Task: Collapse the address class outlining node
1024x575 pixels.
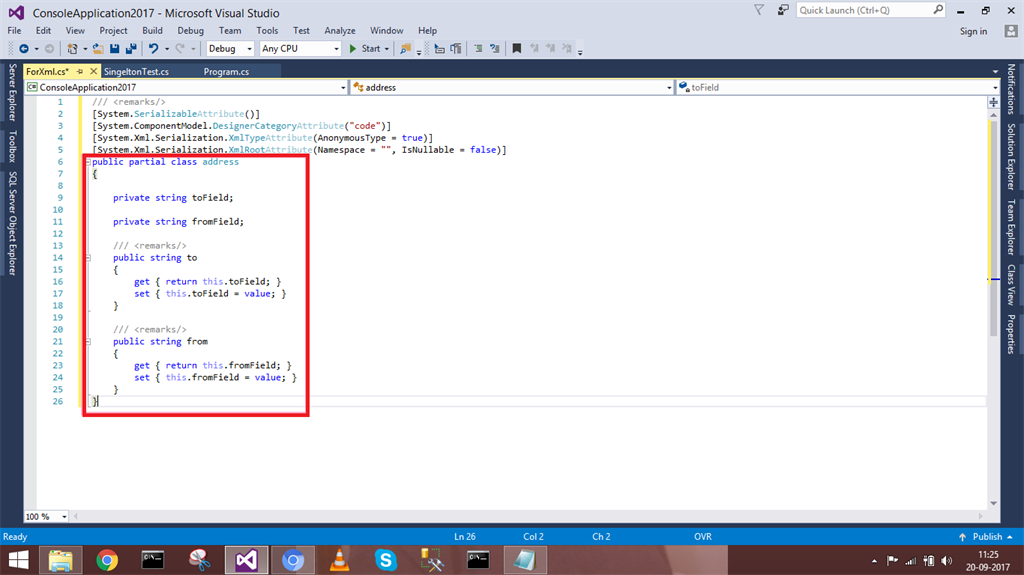Action: point(88,162)
